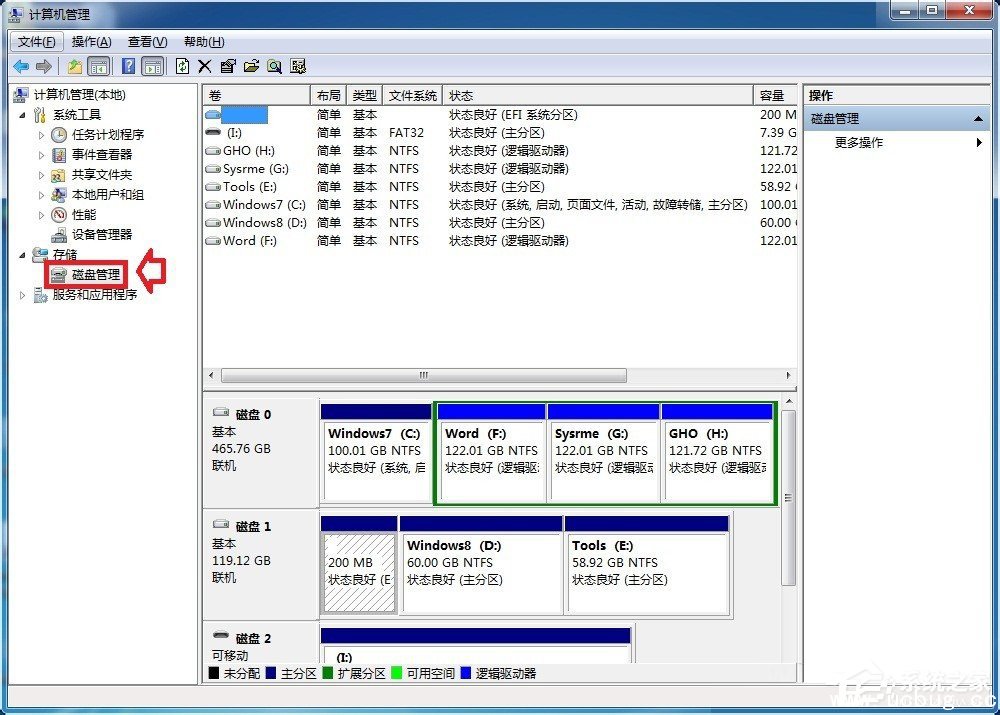Open the 操作(A) menu
The image size is (1000, 715).
(90, 41)
